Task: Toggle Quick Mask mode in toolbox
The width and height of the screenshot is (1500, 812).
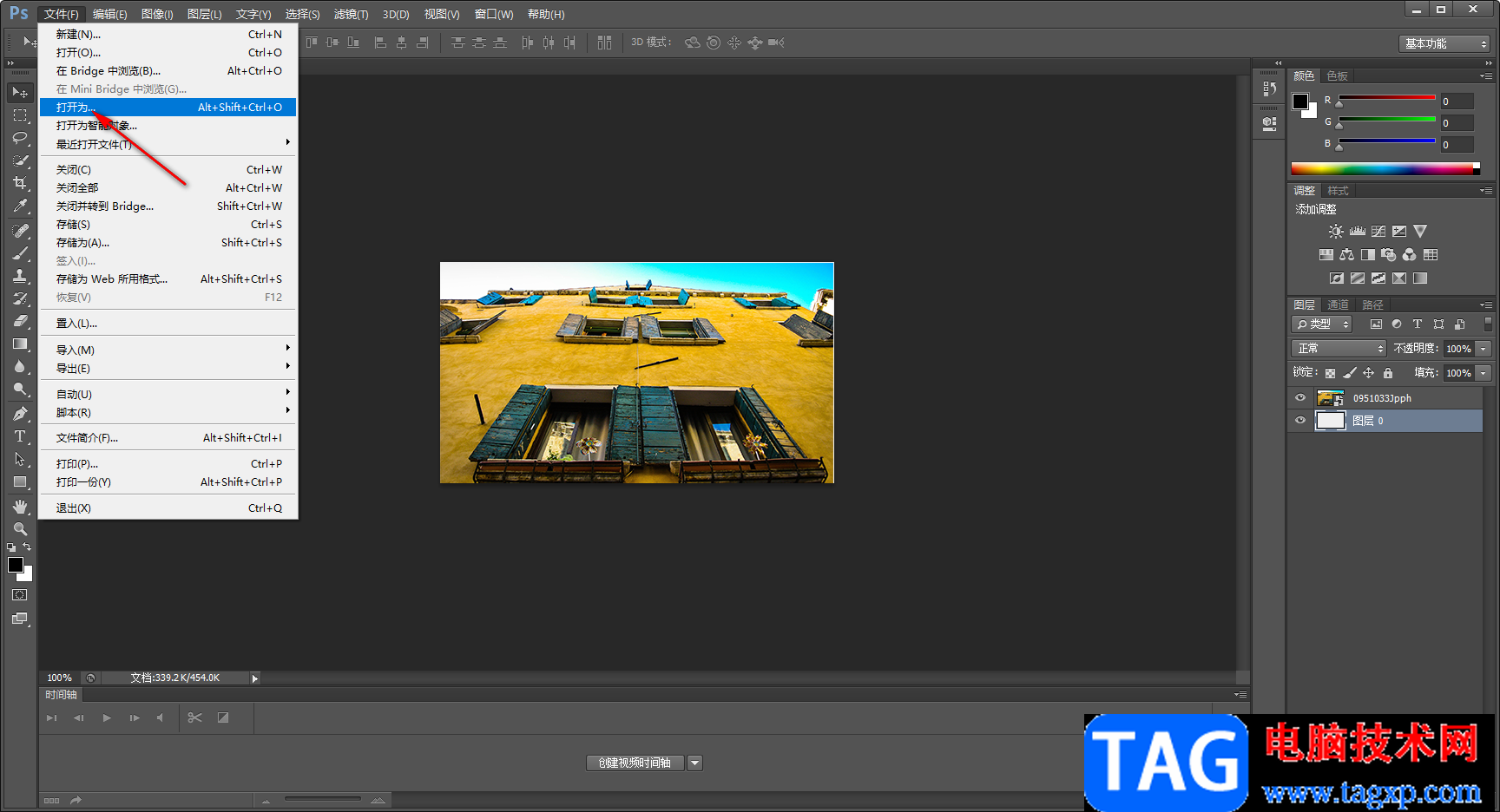Action: tap(19, 595)
